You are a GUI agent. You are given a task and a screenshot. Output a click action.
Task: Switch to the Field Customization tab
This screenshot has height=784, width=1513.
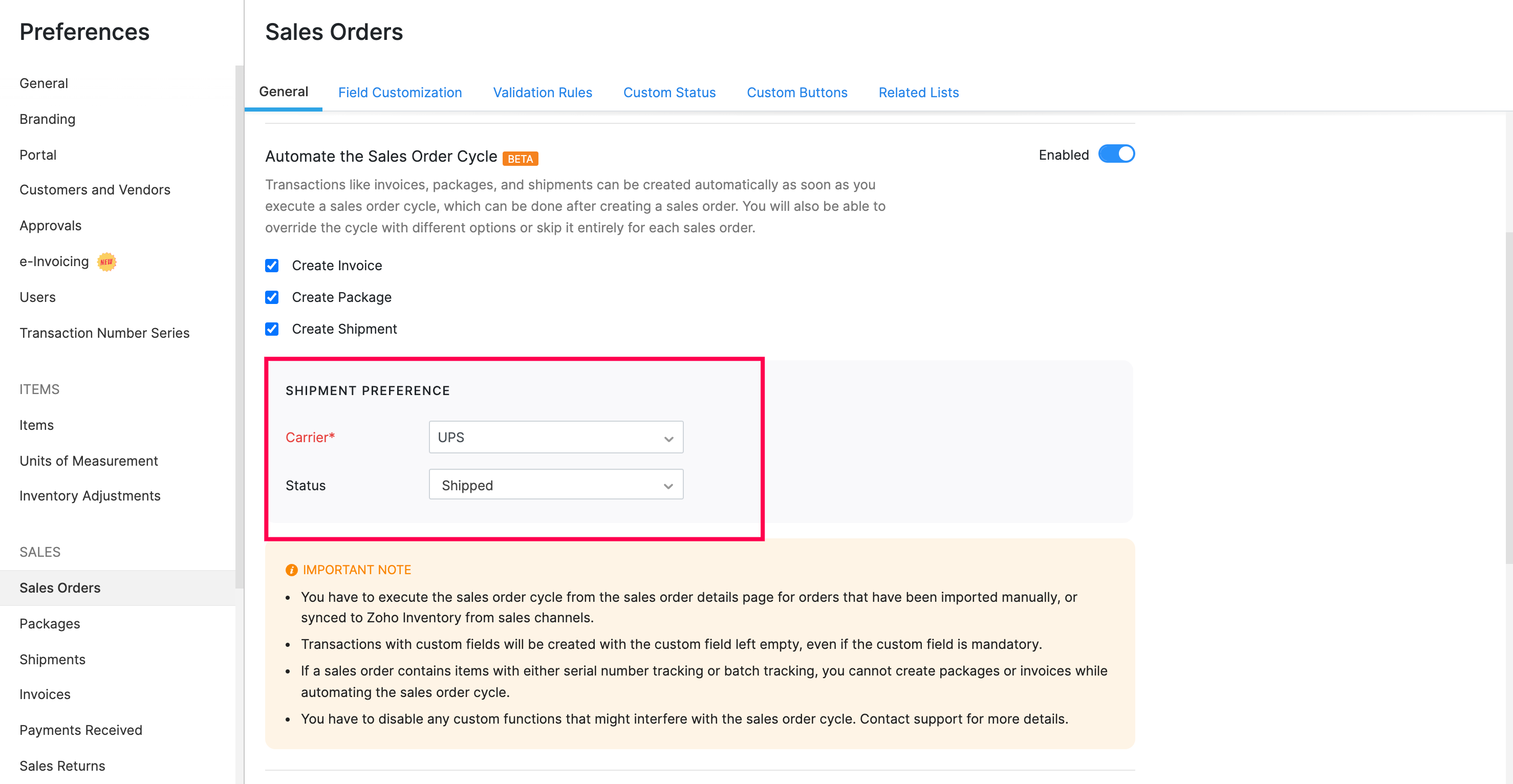[x=400, y=92]
